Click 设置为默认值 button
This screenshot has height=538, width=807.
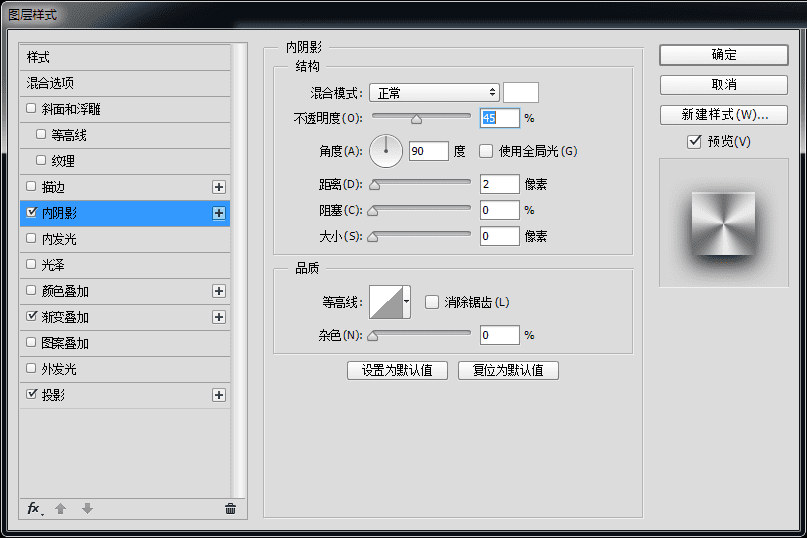(397, 370)
